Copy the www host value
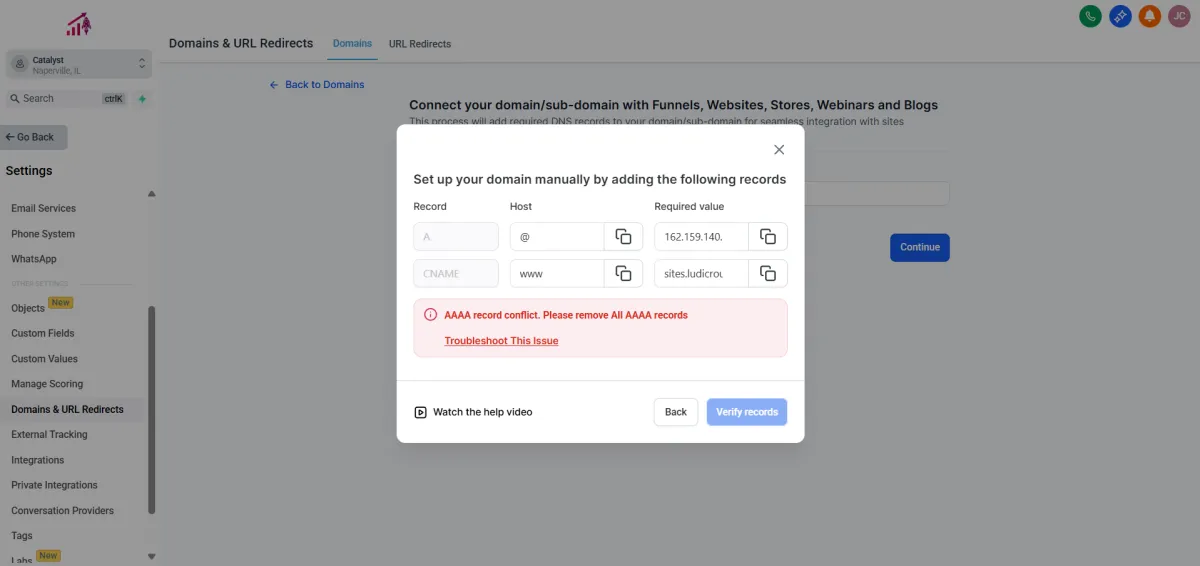Viewport: 1200px width, 566px height. pyautogui.click(x=623, y=273)
